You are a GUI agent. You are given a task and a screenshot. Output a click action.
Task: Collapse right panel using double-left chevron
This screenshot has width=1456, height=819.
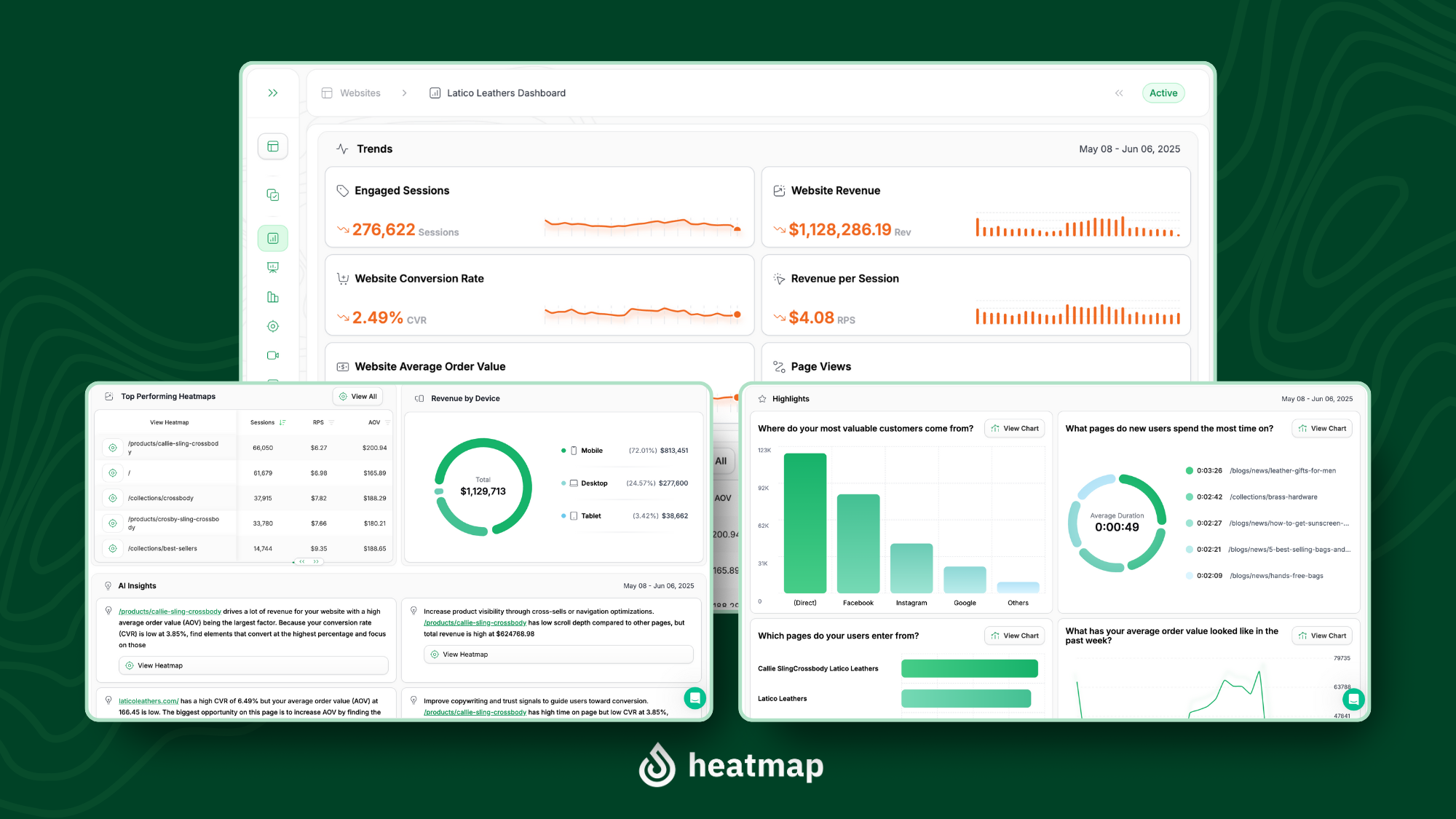1119,93
